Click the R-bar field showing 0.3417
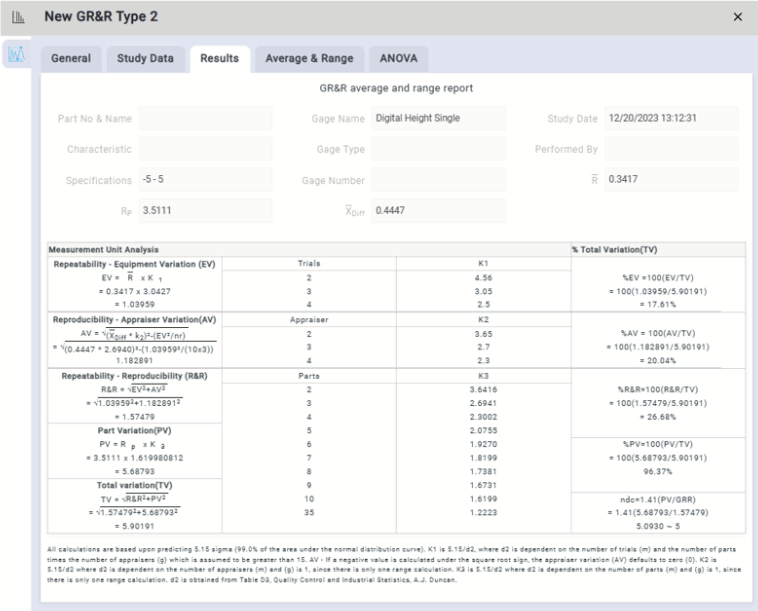Screen dimensions: 758x611 pos(671,180)
